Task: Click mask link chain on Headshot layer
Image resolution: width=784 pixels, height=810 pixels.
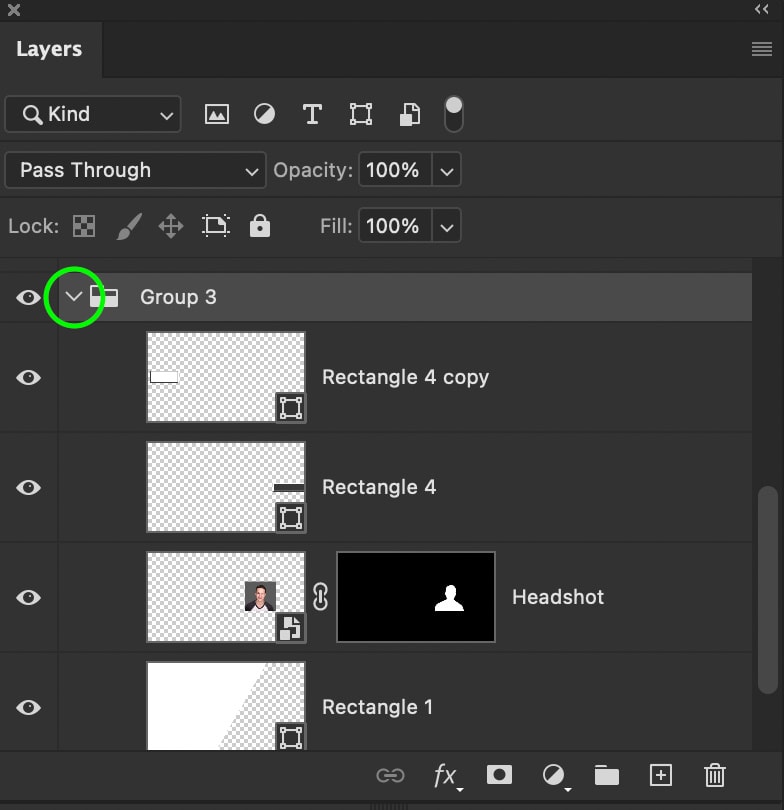Action: click(x=321, y=597)
